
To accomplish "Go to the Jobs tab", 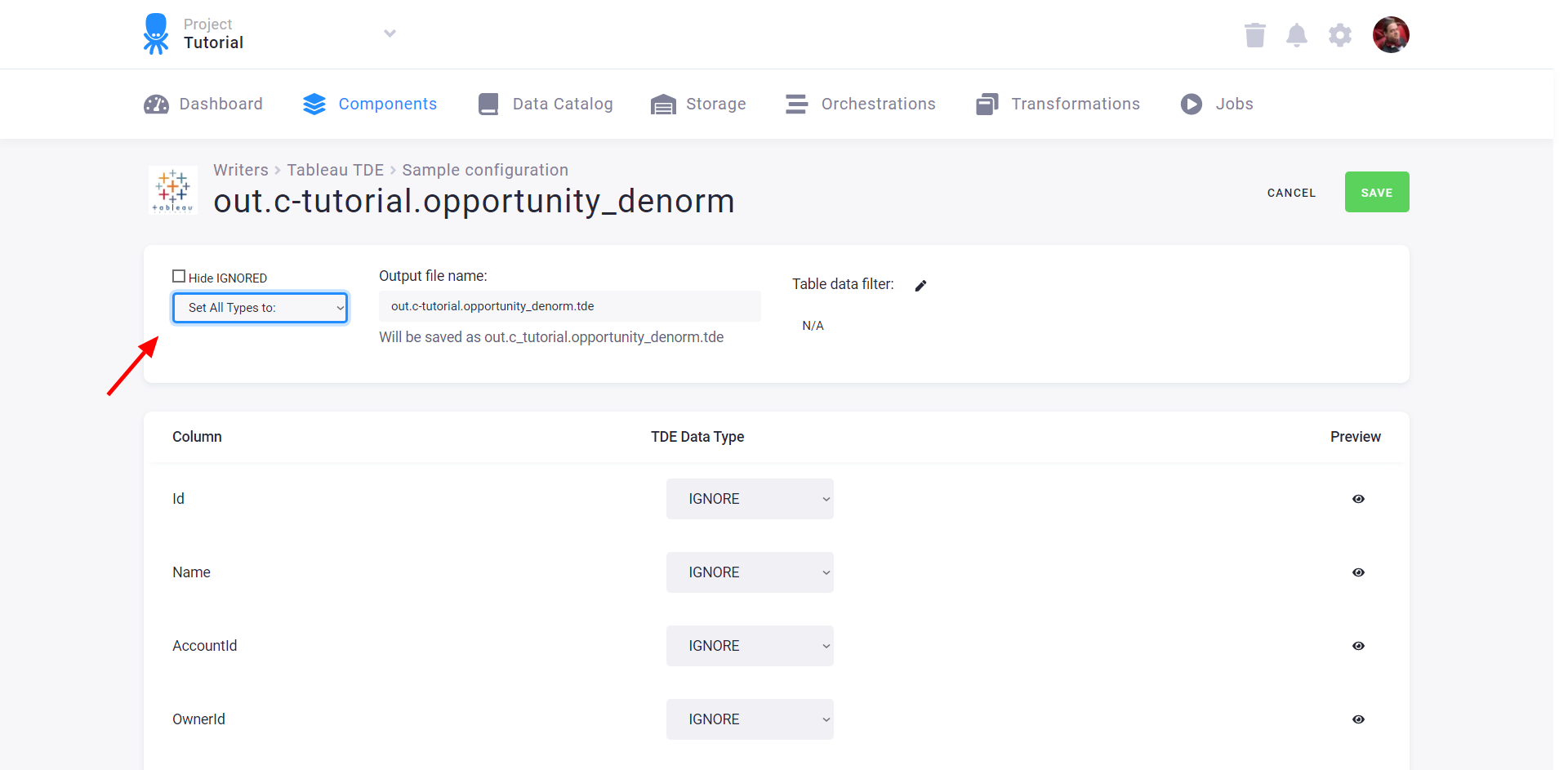I will pos(1217,104).
